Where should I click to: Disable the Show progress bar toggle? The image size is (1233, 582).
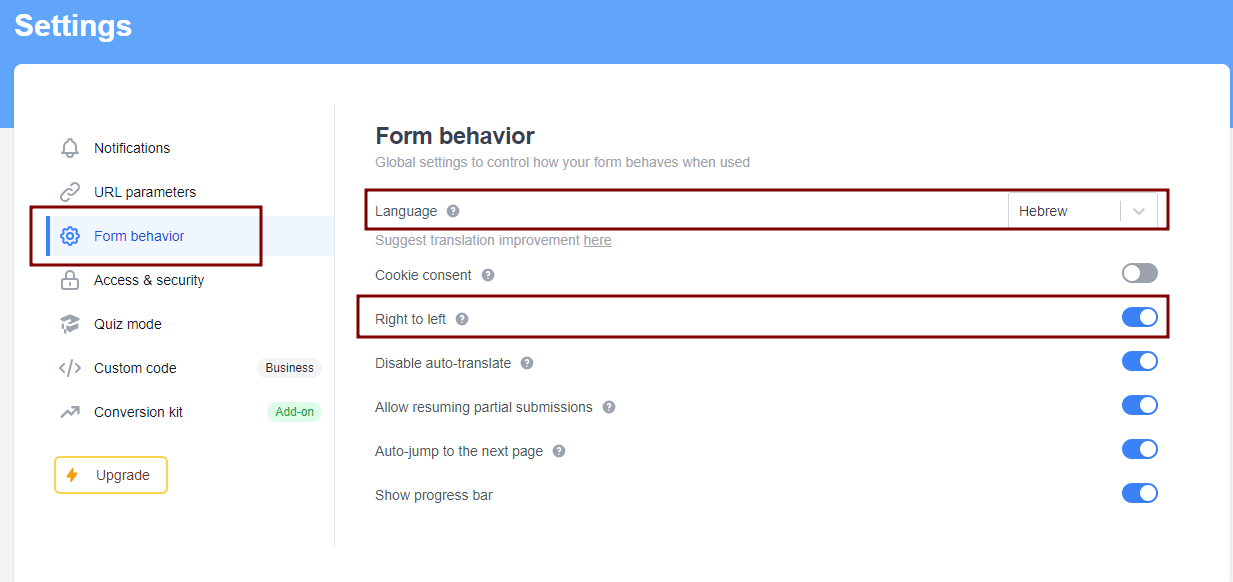(x=1139, y=493)
